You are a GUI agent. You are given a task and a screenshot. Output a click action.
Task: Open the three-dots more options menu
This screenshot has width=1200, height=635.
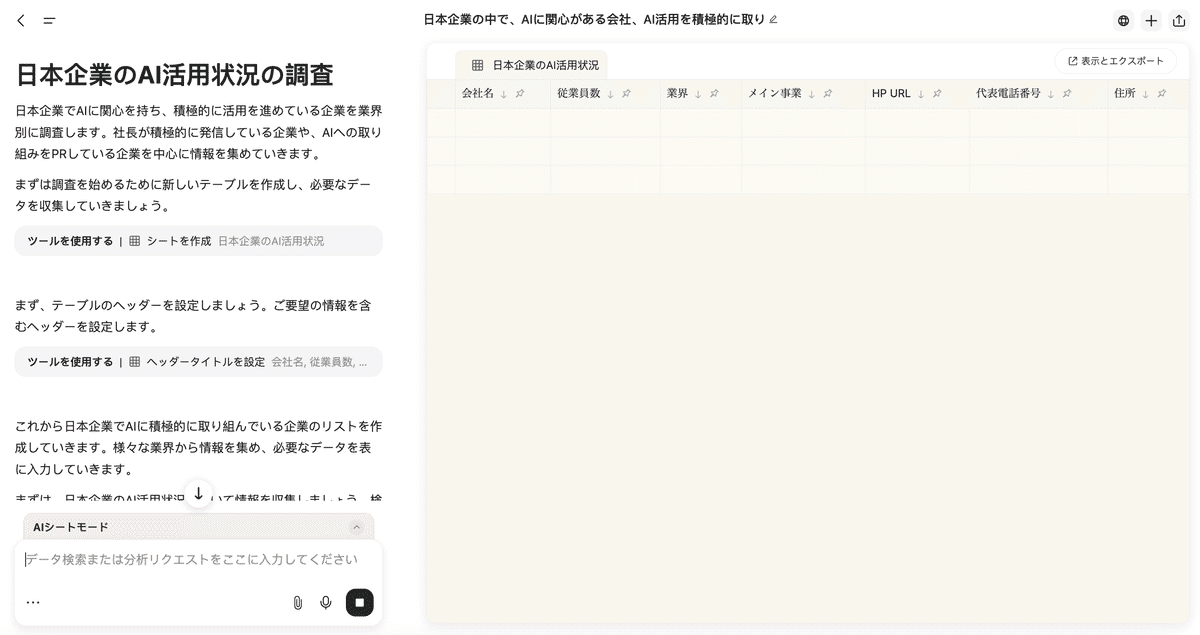pos(33,602)
